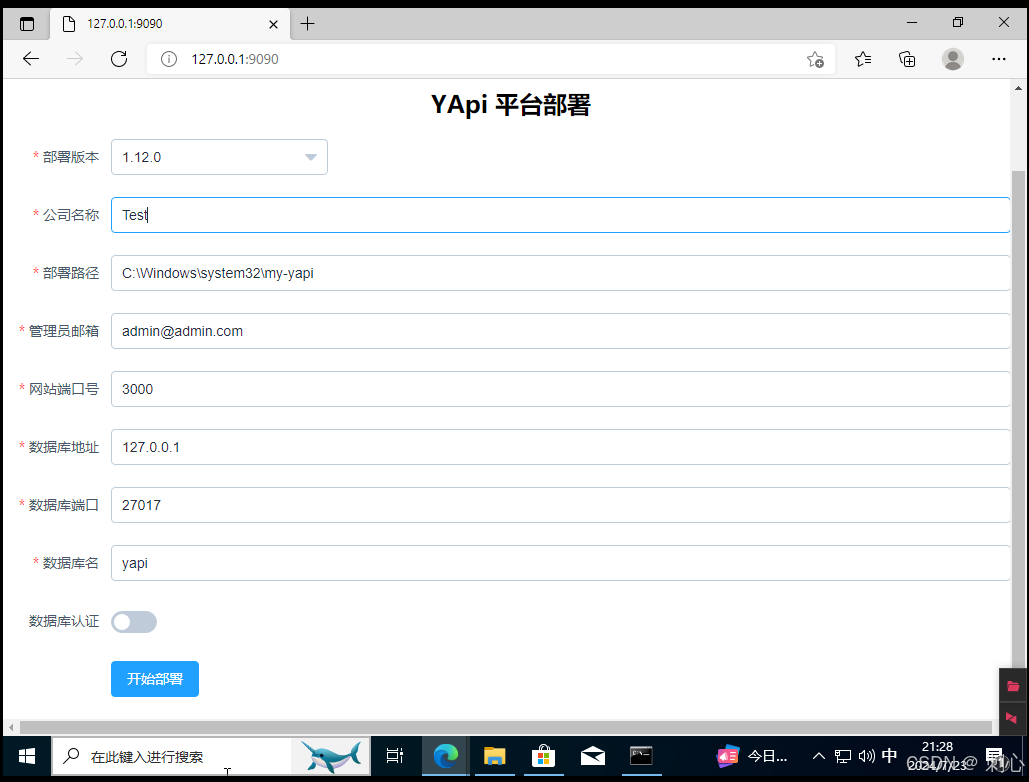Click inside the 公司名称 company name field
The width and height of the screenshot is (1029, 782).
pyautogui.click(x=400, y=214)
